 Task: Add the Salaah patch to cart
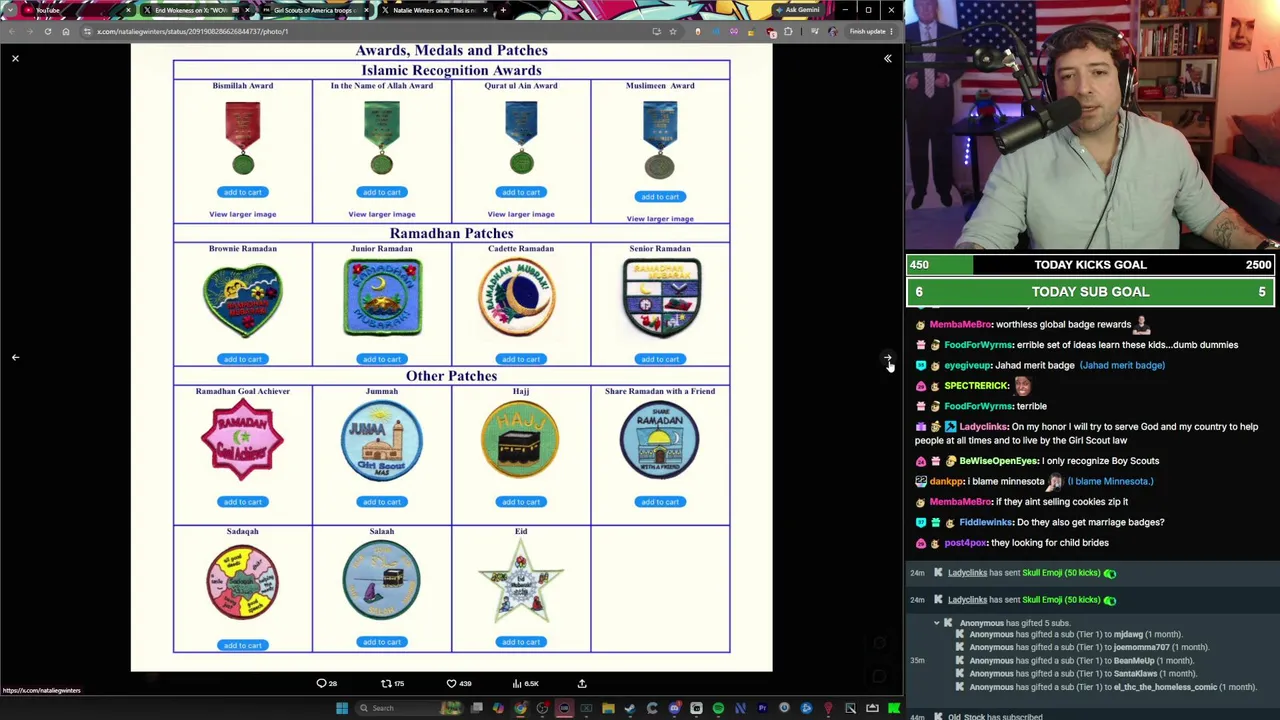381,642
